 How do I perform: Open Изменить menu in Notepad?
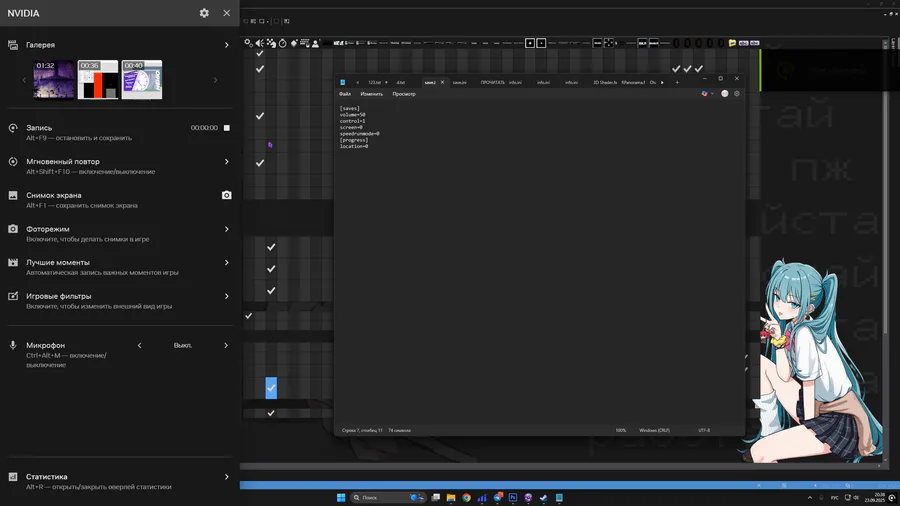[371, 94]
